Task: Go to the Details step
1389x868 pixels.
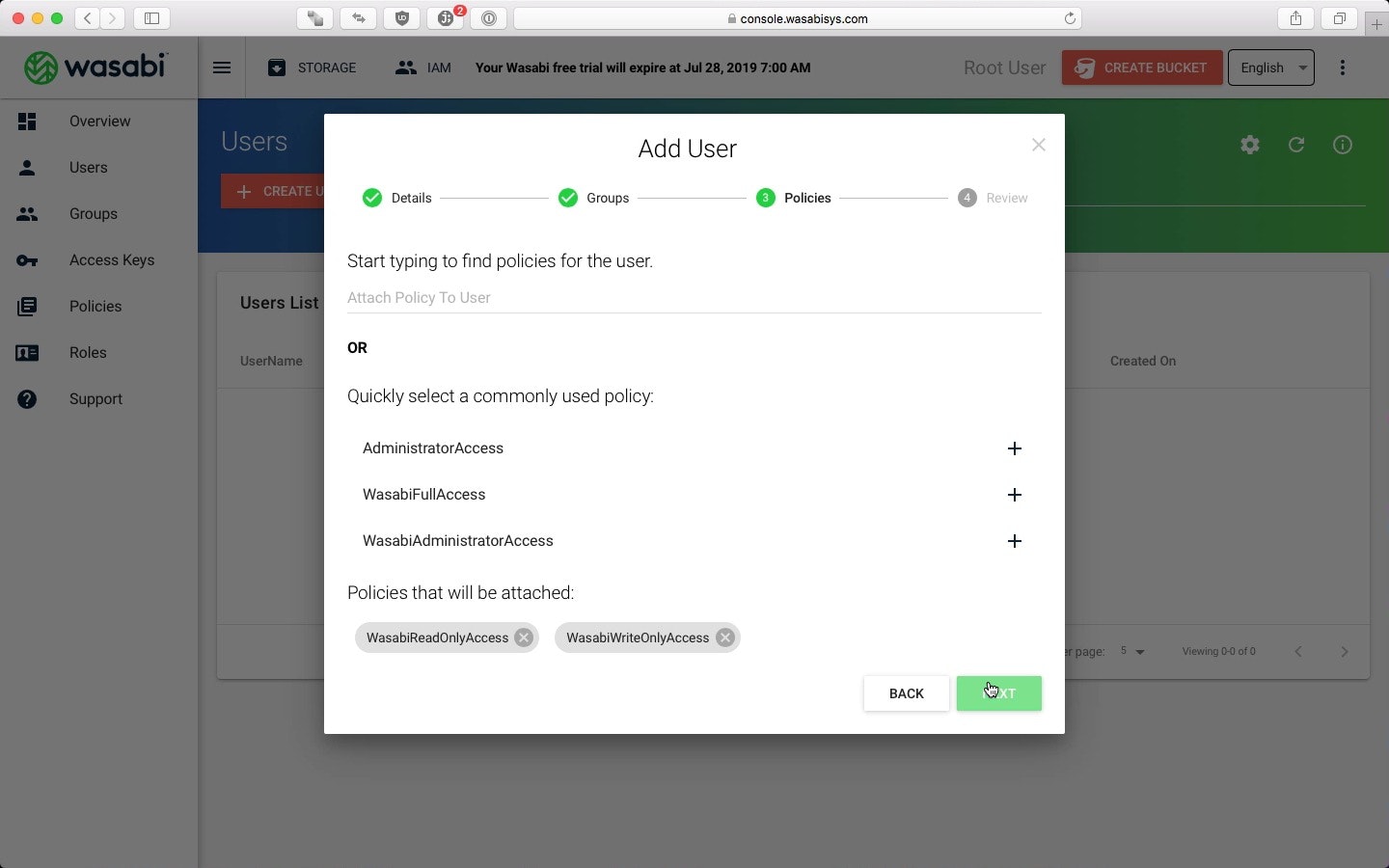Action: (396, 198)
